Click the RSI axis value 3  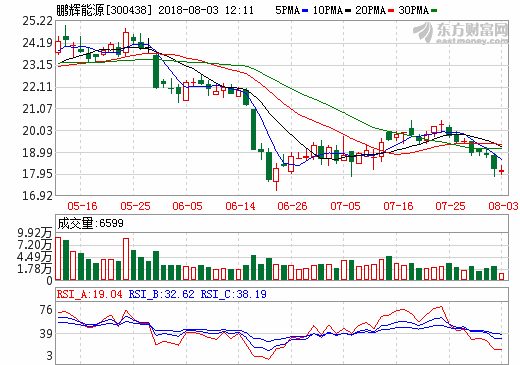(49, 356)
